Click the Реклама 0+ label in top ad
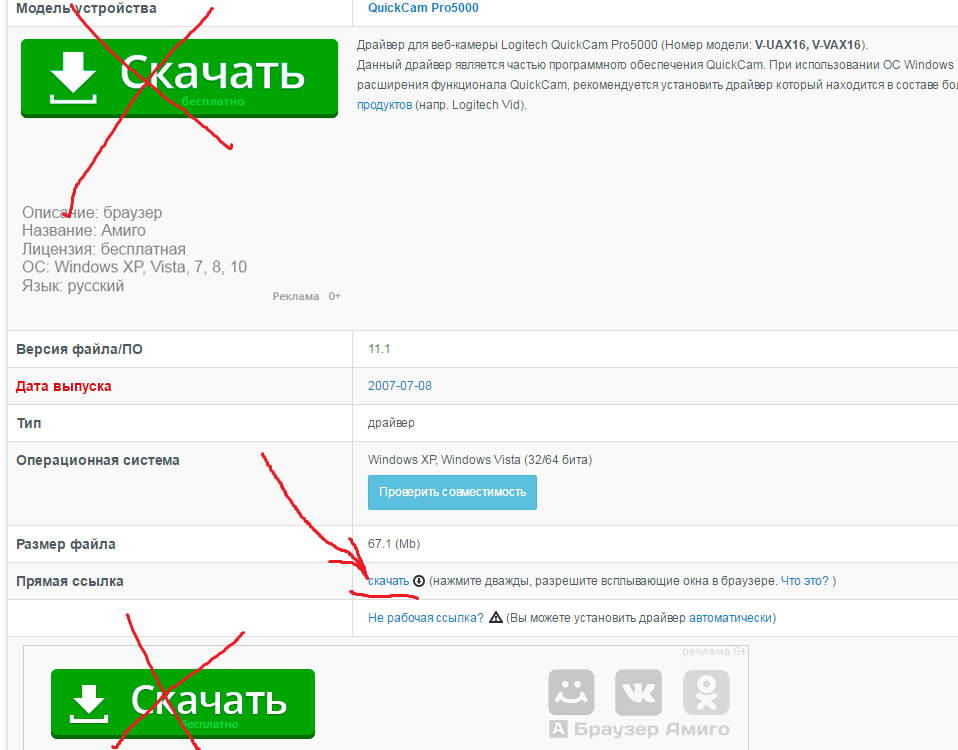958x750 pixels. [x=306, y=296]
